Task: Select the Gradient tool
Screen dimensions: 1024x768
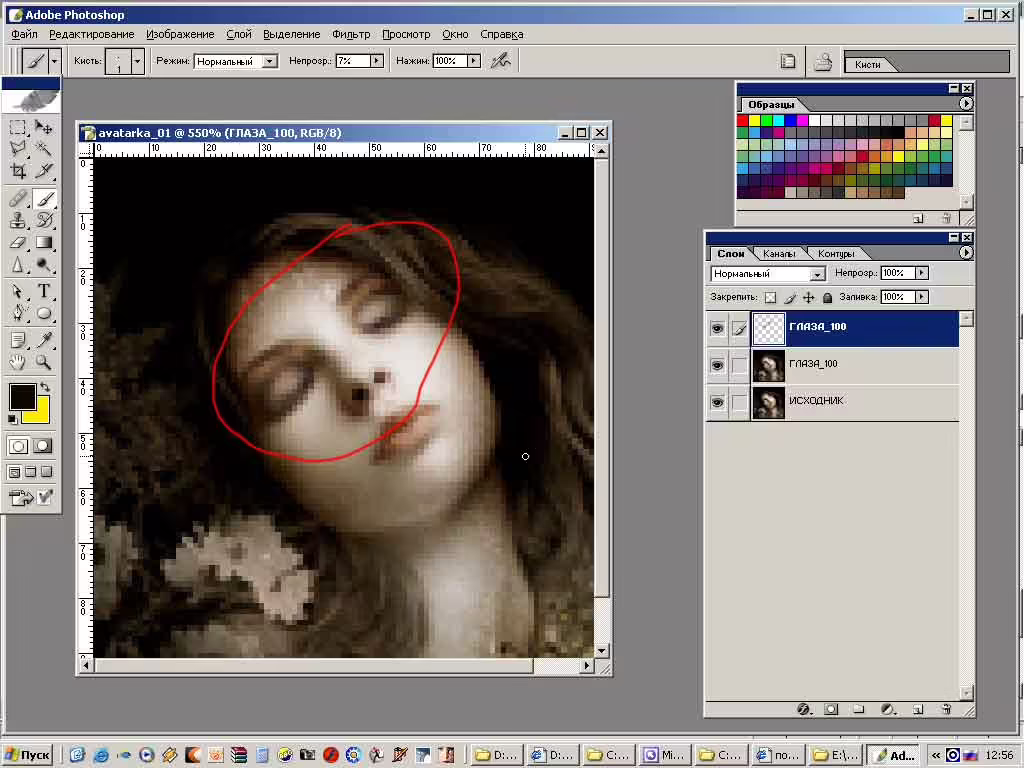Action: pyautogui.click(x=44, y=242)
